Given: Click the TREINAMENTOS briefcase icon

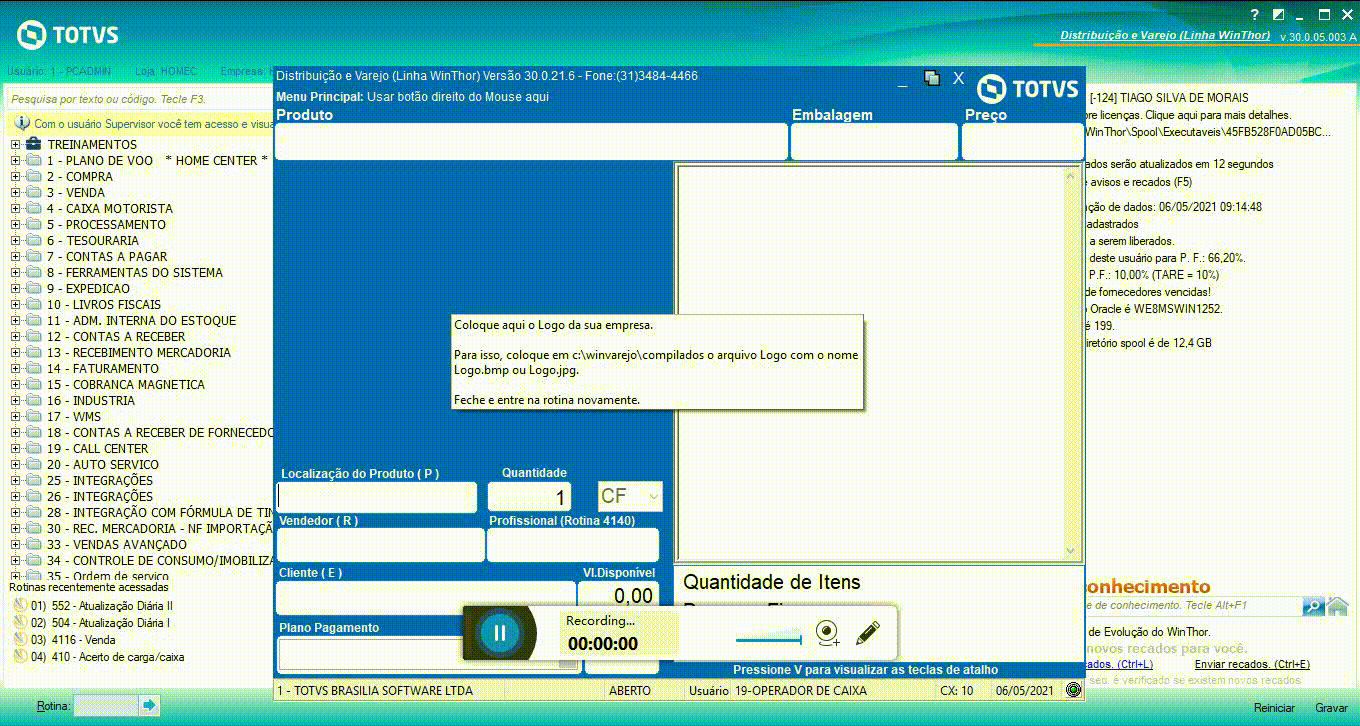Looking at the screenshot, I should tap(33, 144).
